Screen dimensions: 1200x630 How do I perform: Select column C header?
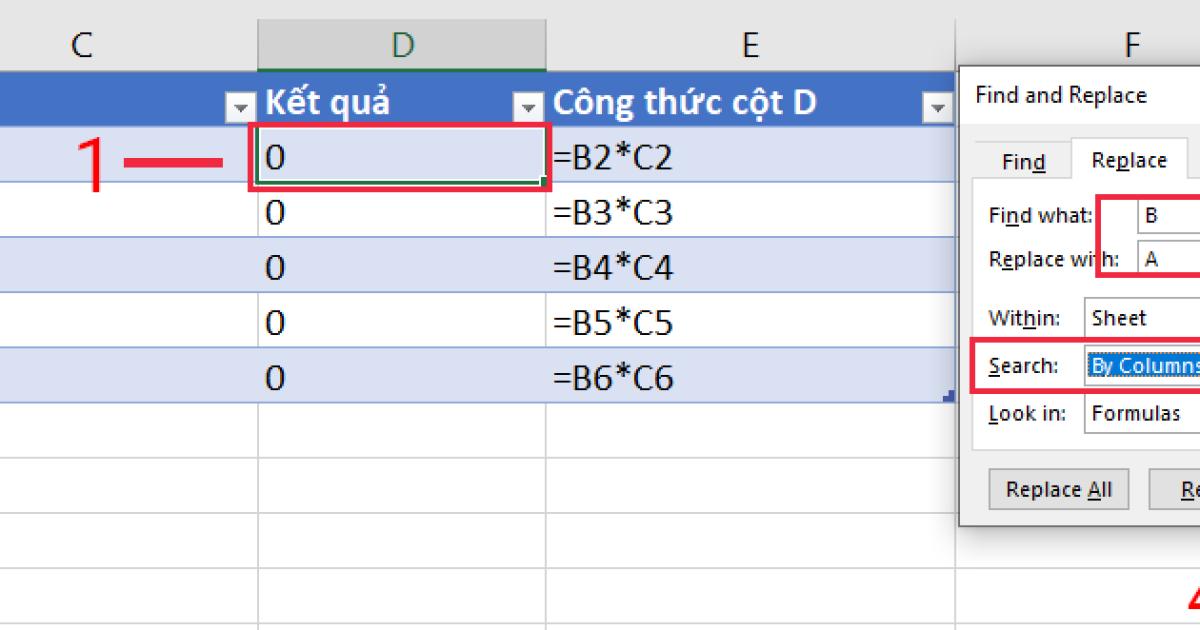click(x=82, y=45)
